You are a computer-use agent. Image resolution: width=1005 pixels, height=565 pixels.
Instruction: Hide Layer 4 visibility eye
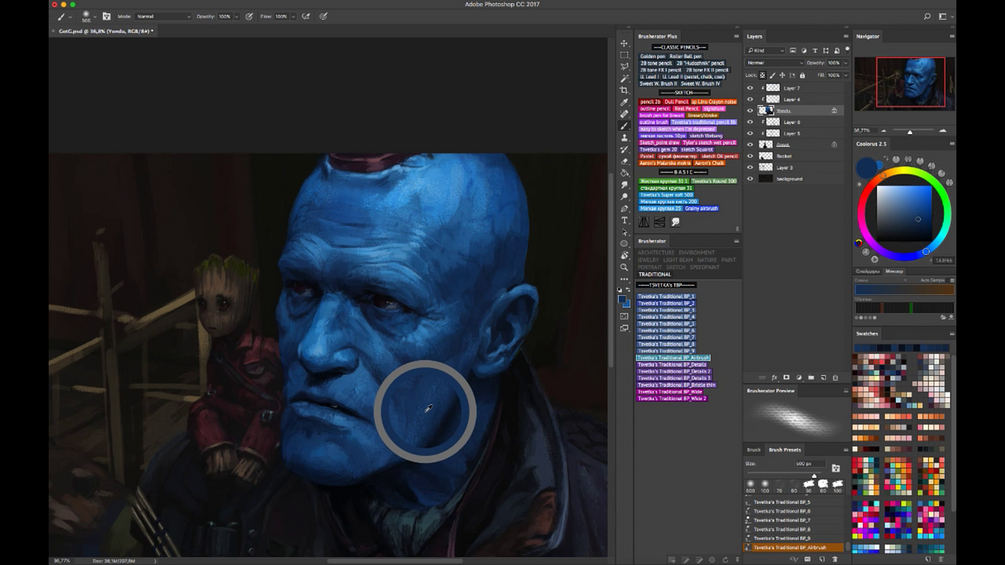pos(750,99)
